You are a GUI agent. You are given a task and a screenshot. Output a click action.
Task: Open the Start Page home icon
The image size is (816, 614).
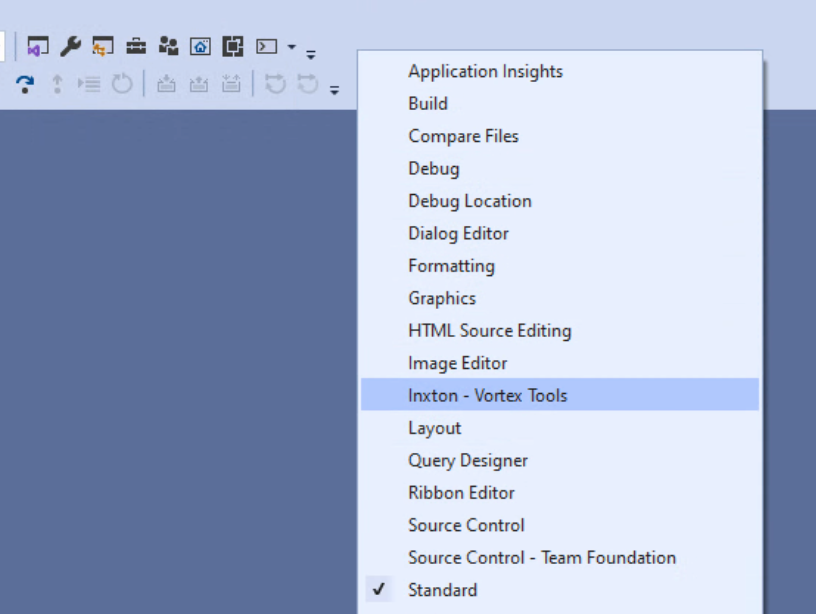pyautogui.click(x=200, y=46)
